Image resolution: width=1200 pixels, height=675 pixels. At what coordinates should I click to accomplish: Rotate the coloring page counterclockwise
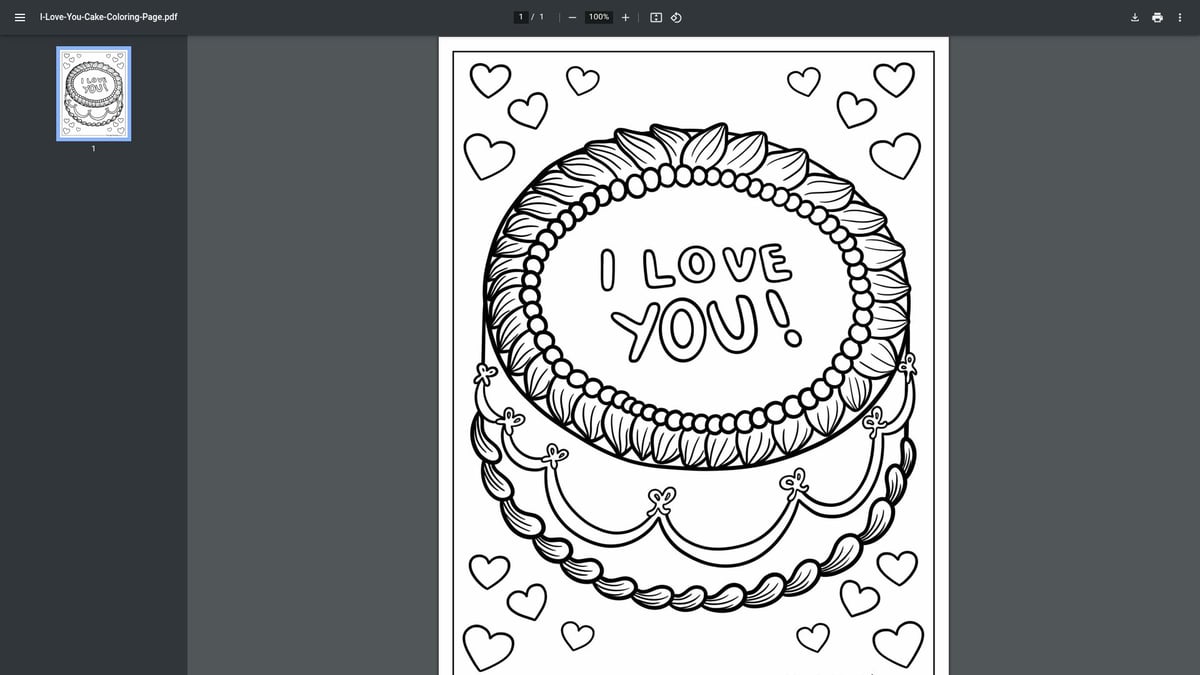[676, 17]
